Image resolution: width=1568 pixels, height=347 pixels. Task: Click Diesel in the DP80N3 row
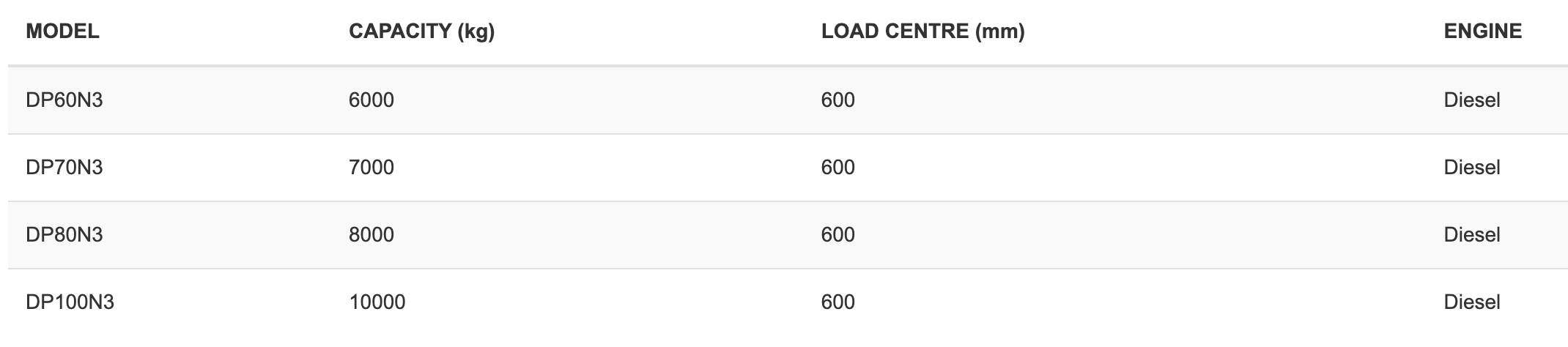pyautogui.click(x=1472, y=235)
